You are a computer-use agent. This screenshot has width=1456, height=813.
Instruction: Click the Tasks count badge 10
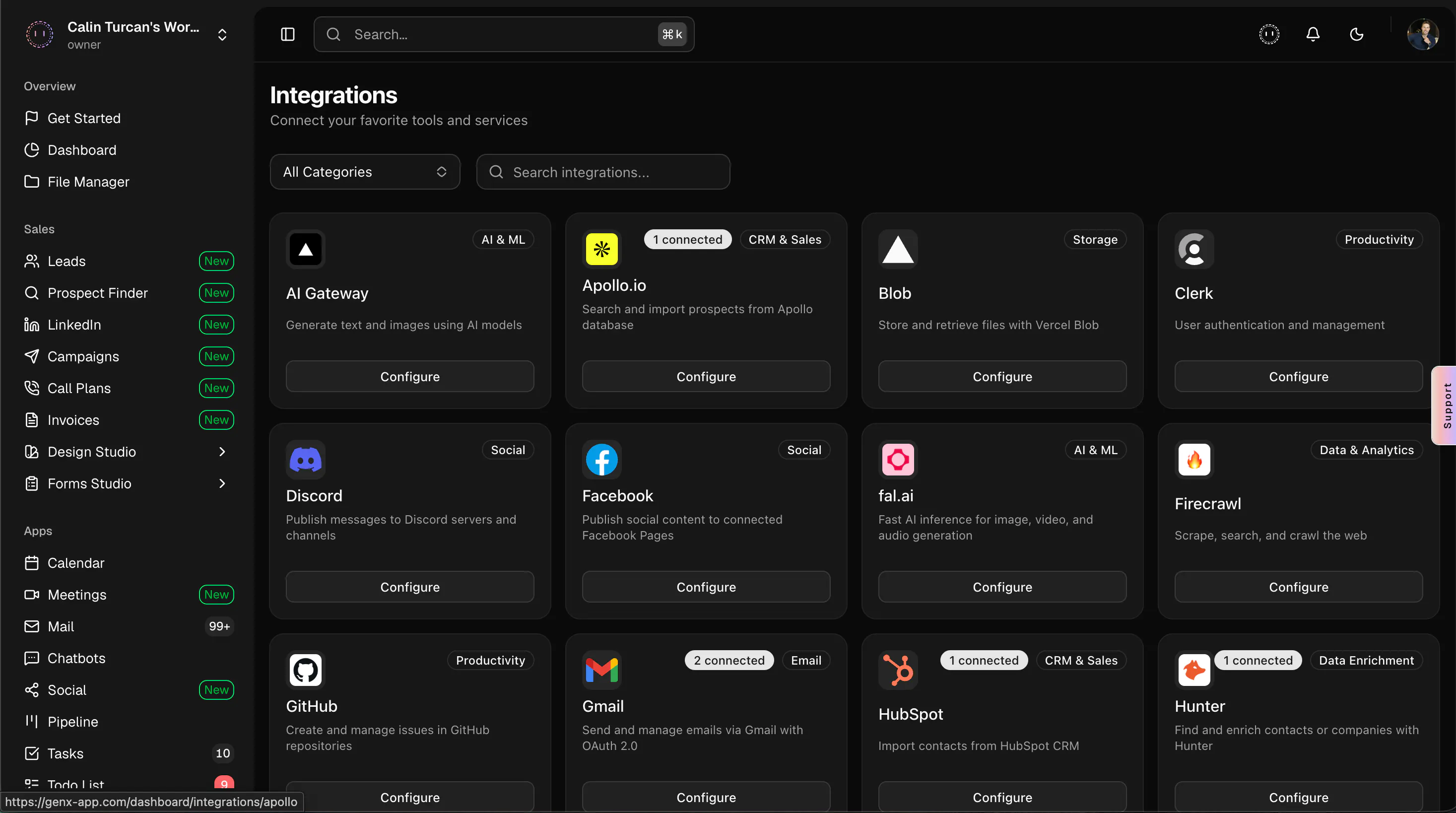tap(223, 753)
